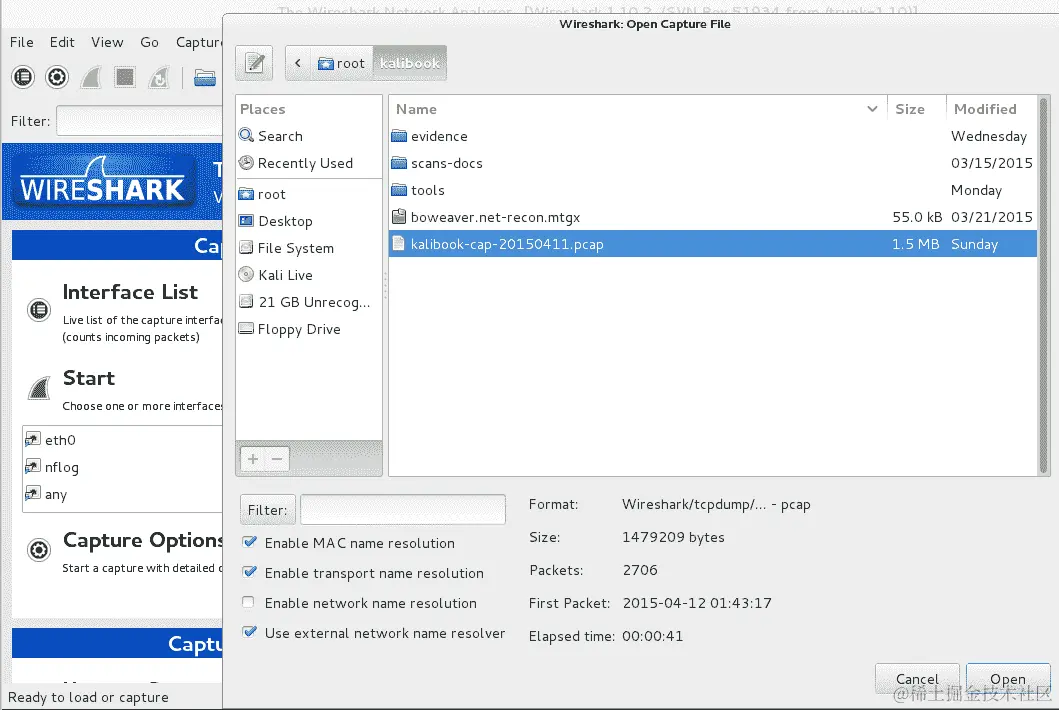This screenshot has height=710, width=1059.
Task: Click the main window Filter input field
Action: pos(139,122)
